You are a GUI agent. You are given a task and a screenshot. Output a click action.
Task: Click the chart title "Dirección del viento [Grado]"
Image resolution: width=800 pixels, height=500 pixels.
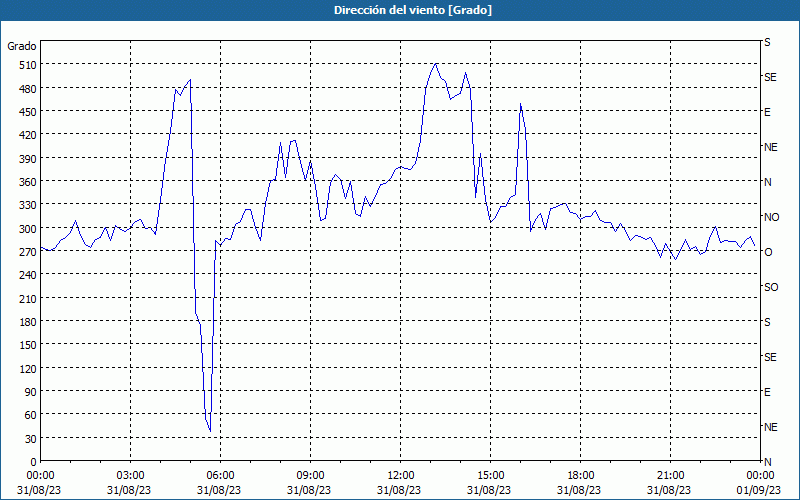point(413,10)
